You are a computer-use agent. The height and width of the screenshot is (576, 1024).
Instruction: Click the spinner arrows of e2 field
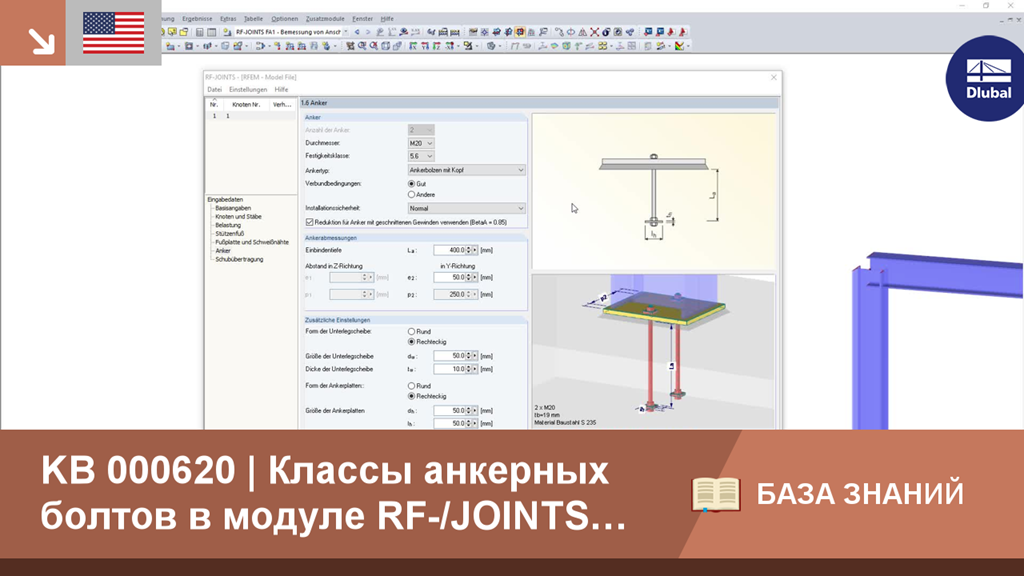[468, 278]
